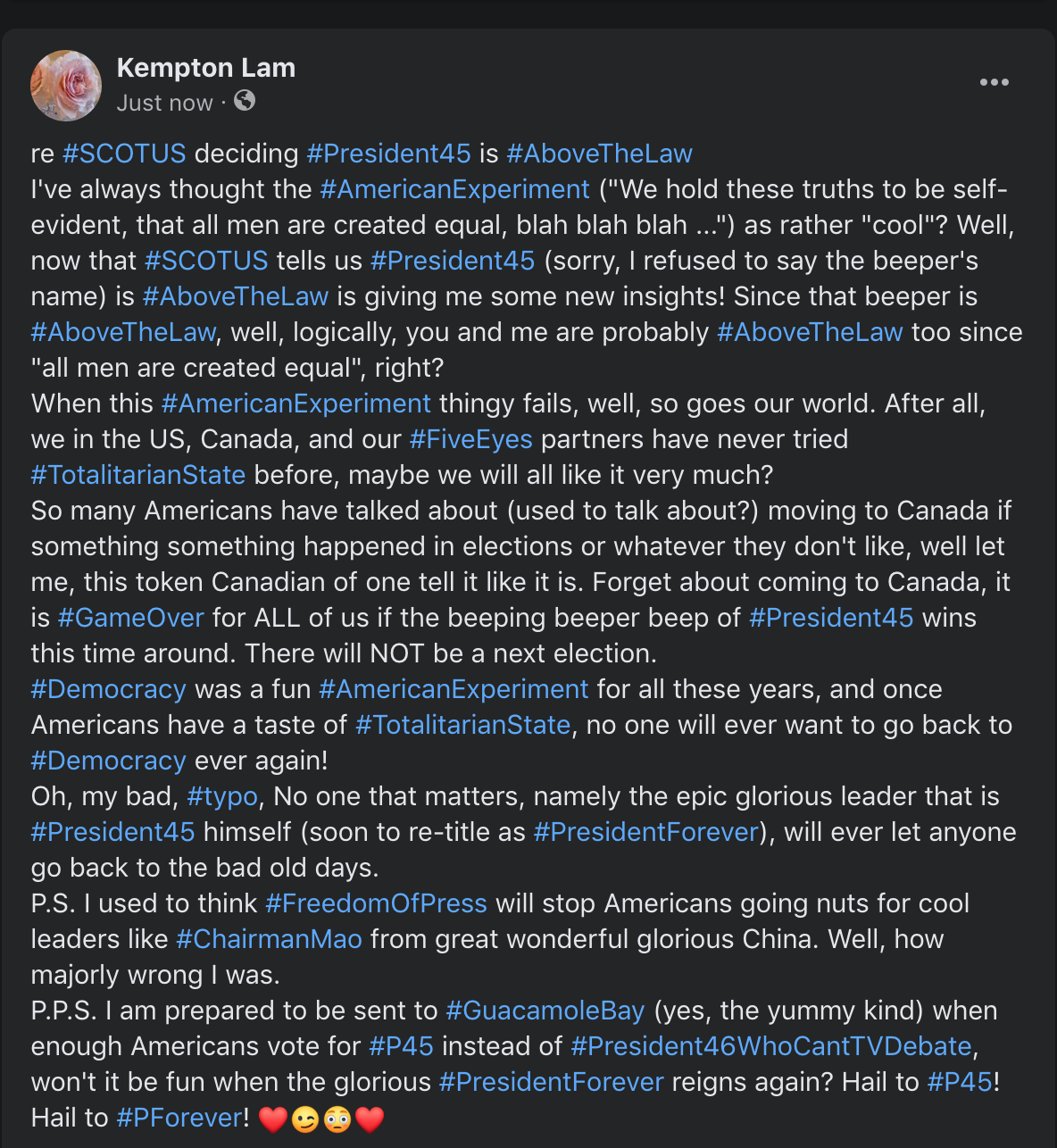This screenshot has height=1148, width=1057.
Task: Open the #GameOver hashtag link
Action: 131,618
